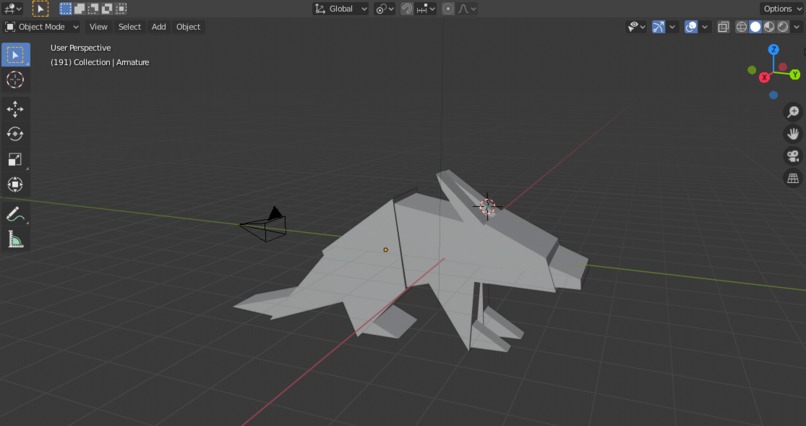
Task: Open the pivot point dropdown
Action: coord(384,9)
